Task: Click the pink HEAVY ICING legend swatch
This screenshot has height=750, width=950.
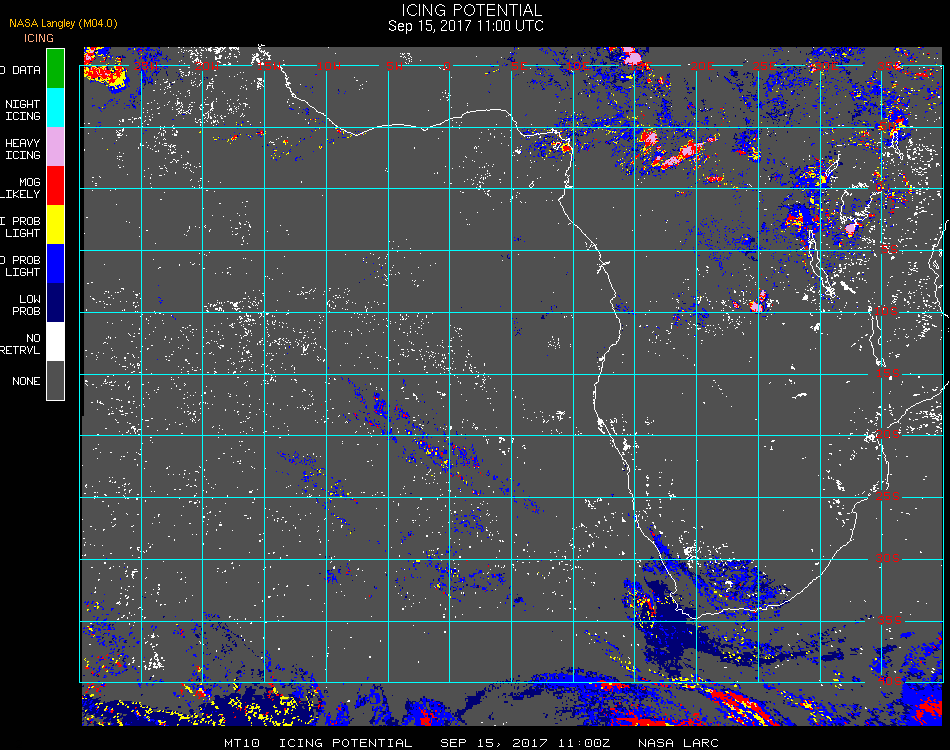Action: (x=55, y=146)
